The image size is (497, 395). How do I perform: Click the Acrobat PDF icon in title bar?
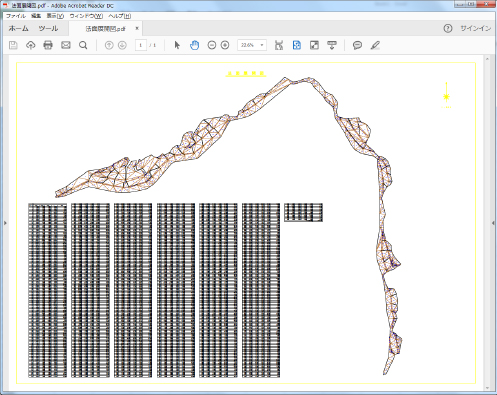coord(6,5)
